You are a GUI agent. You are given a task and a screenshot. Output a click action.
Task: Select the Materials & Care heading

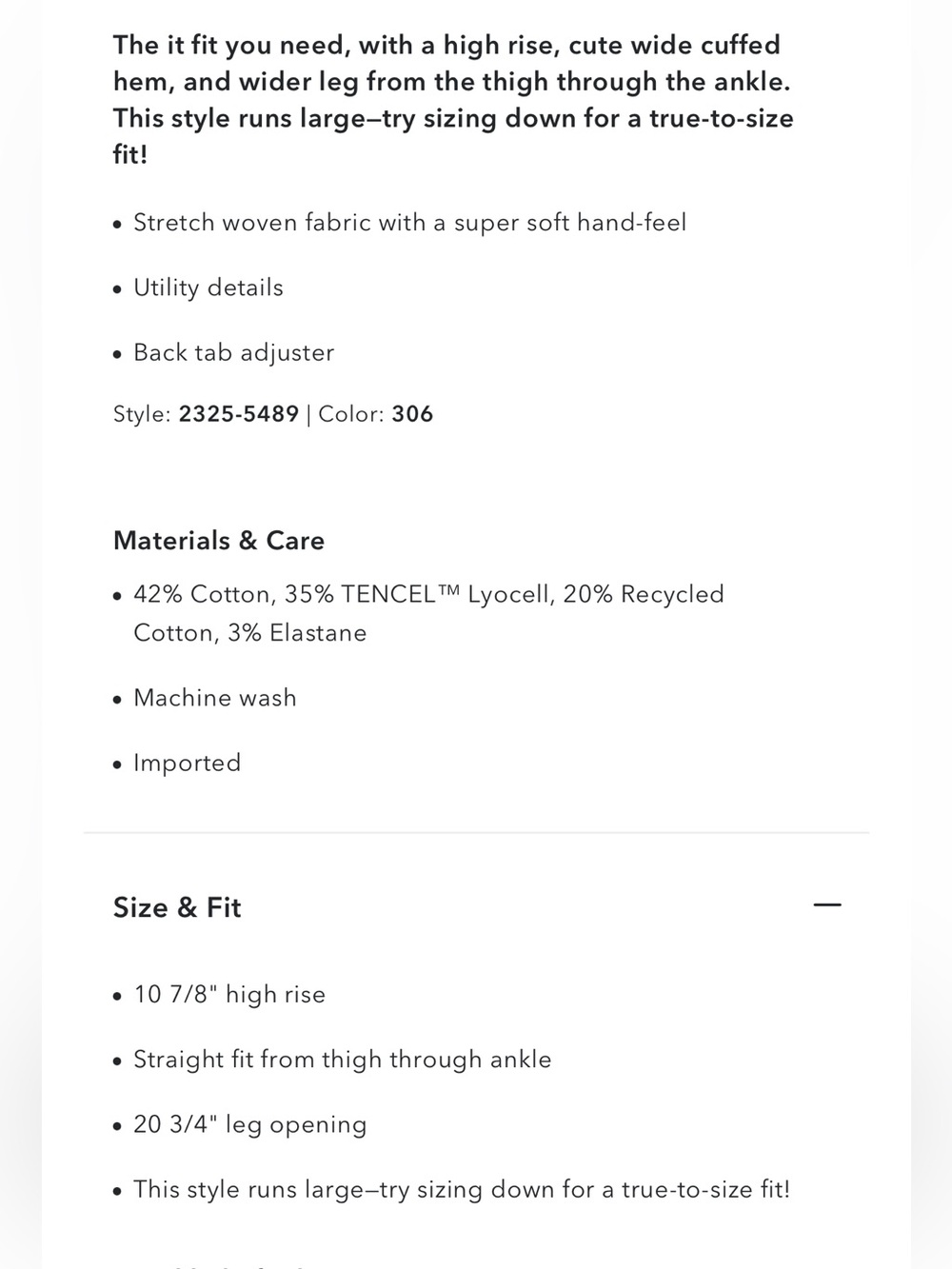[219, 541]
